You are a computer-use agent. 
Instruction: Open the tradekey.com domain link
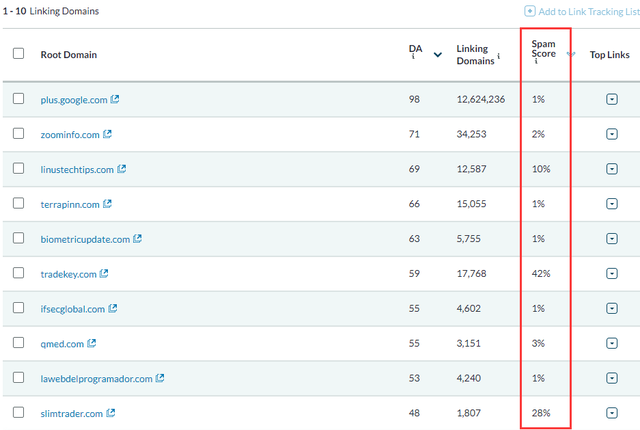coord(69,274)
